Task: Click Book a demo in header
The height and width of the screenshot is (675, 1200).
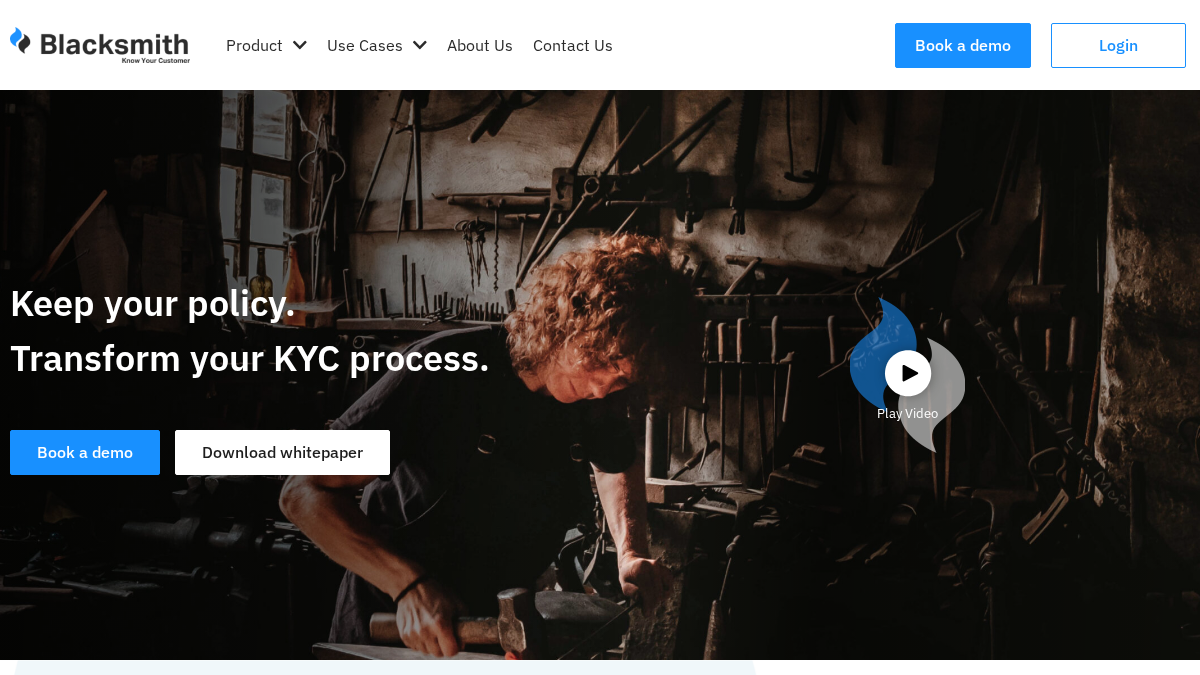Action: click(x=963, y=45)
